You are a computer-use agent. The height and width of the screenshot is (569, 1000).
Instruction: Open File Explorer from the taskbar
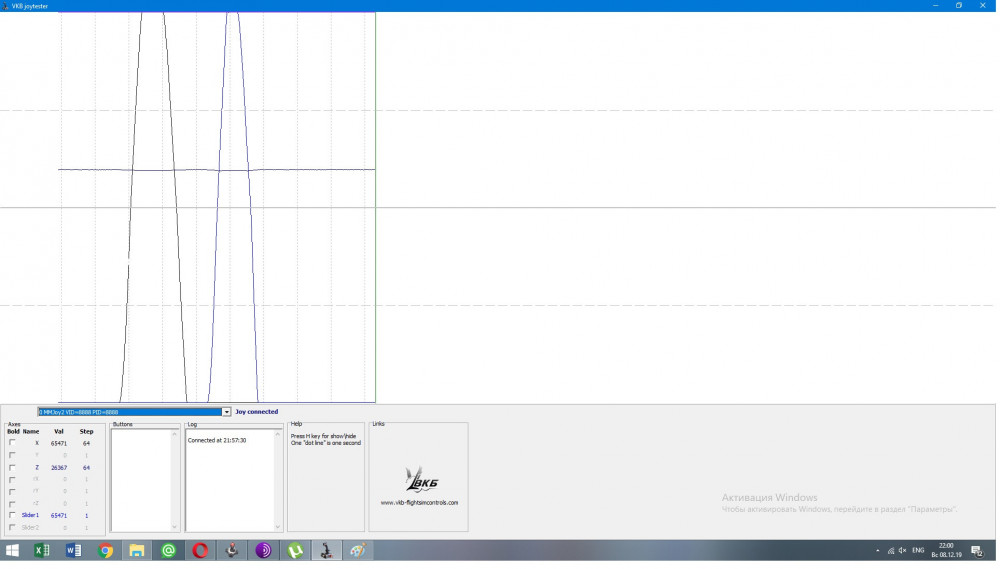tap(136, 551)
